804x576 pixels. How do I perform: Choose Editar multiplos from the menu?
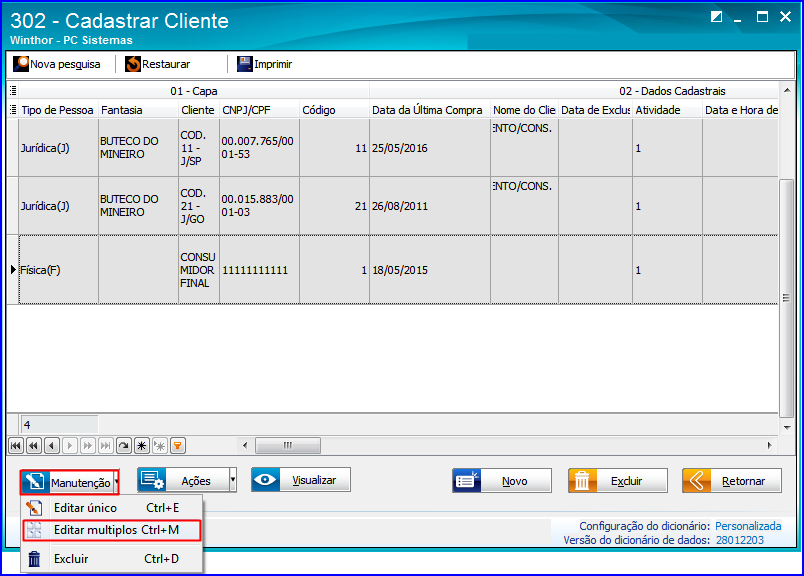pos(112,530)
